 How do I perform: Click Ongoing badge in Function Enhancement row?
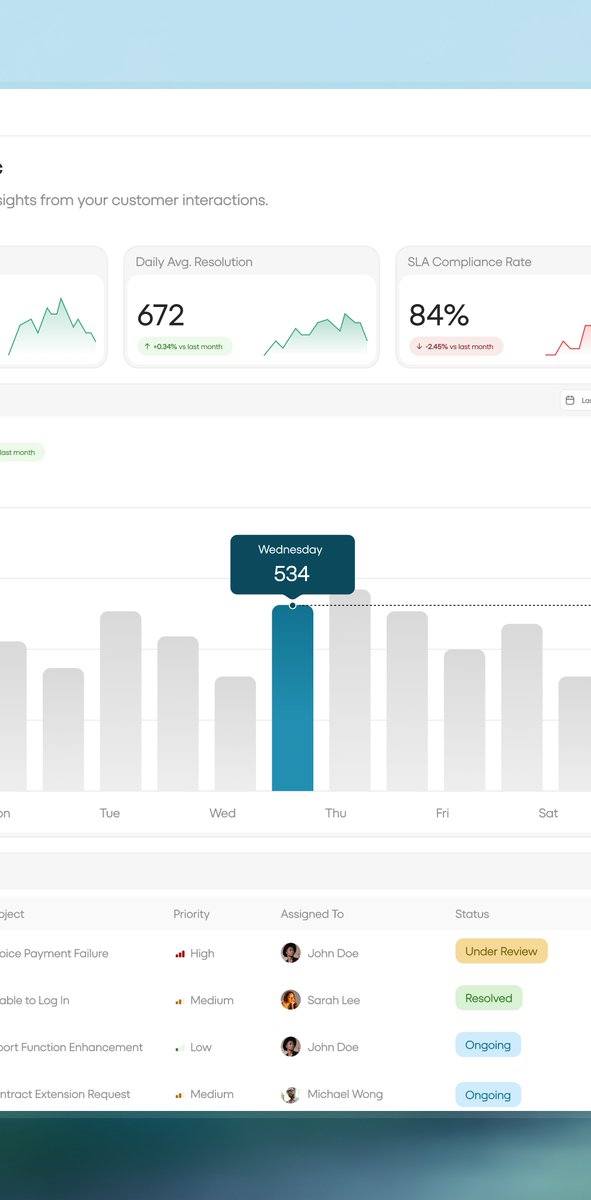tap(488, 1045)
